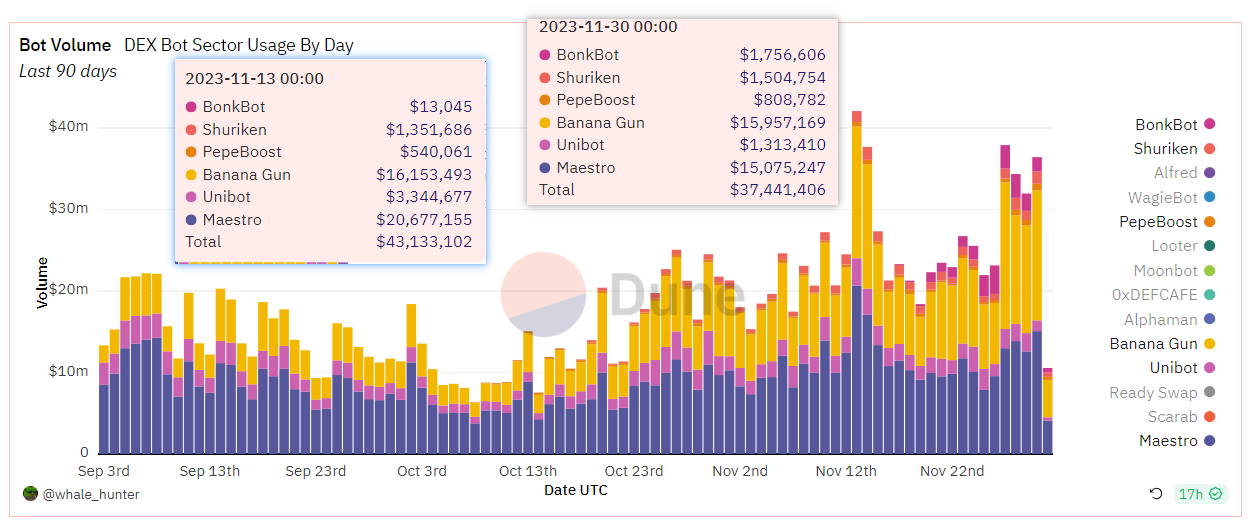Screen dimensions: 1253x527
Task: Click the Bot Volume chart title
Action: coord(65,45)
